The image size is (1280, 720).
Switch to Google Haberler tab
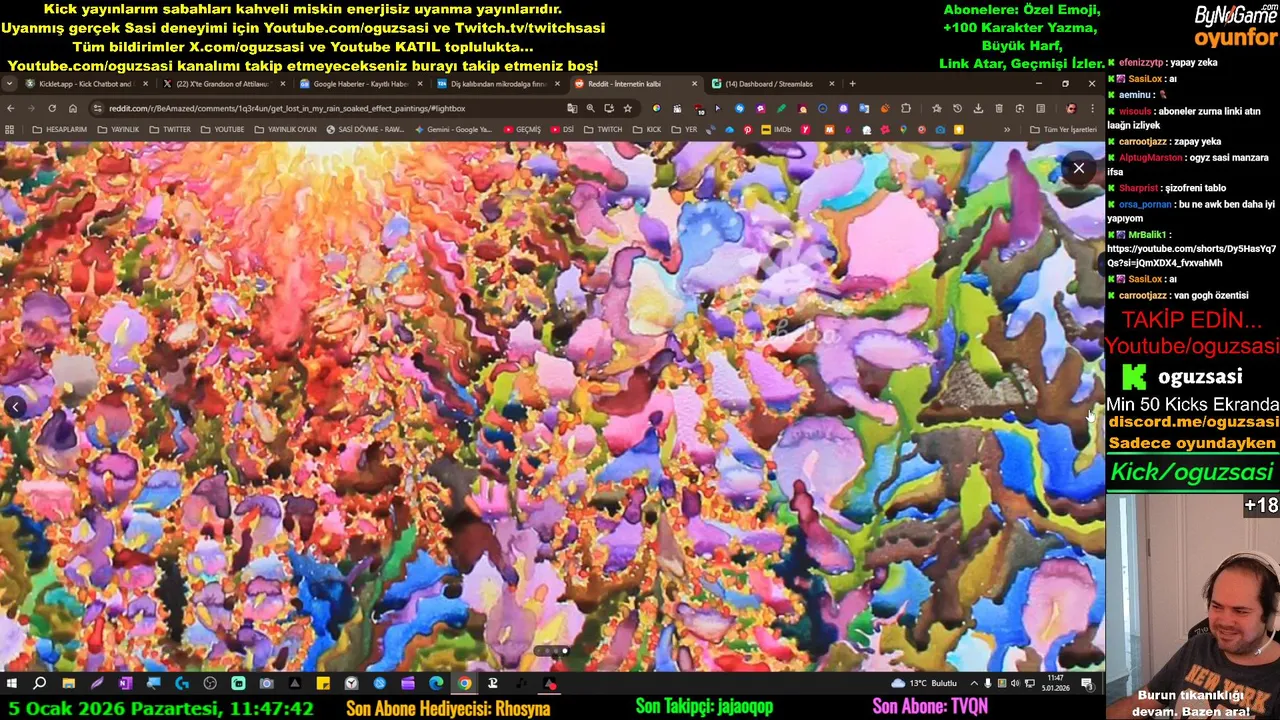(361, 84)
